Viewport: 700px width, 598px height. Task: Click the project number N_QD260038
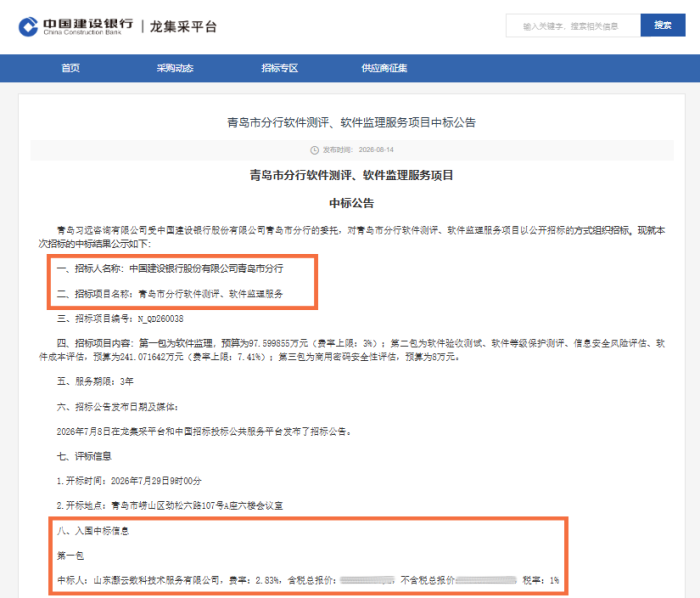(160, 319)
